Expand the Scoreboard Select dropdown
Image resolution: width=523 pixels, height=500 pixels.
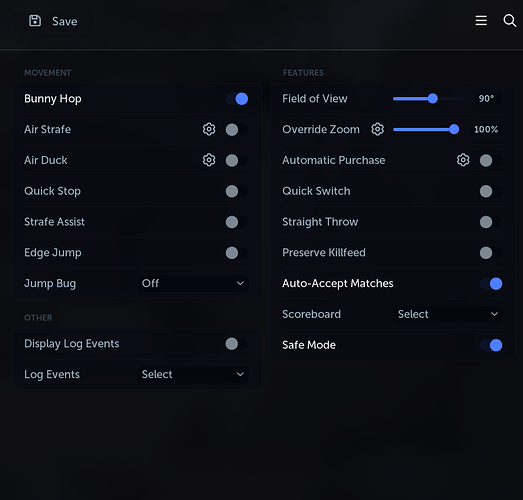pos(448,314)
